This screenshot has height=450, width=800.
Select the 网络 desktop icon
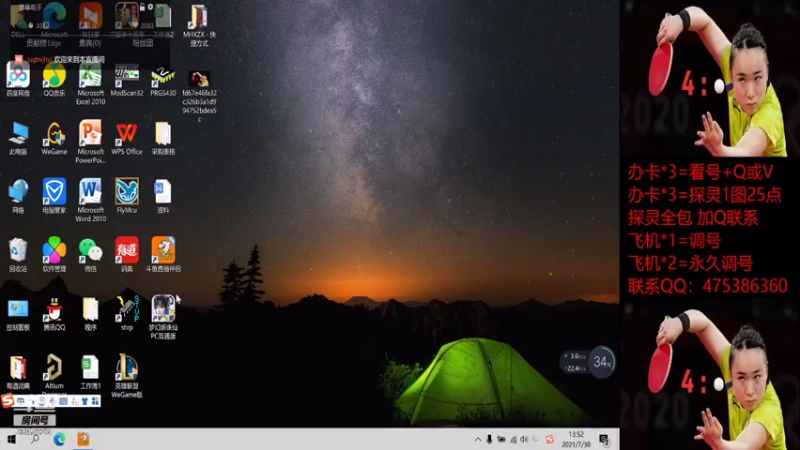pos(18,196)
